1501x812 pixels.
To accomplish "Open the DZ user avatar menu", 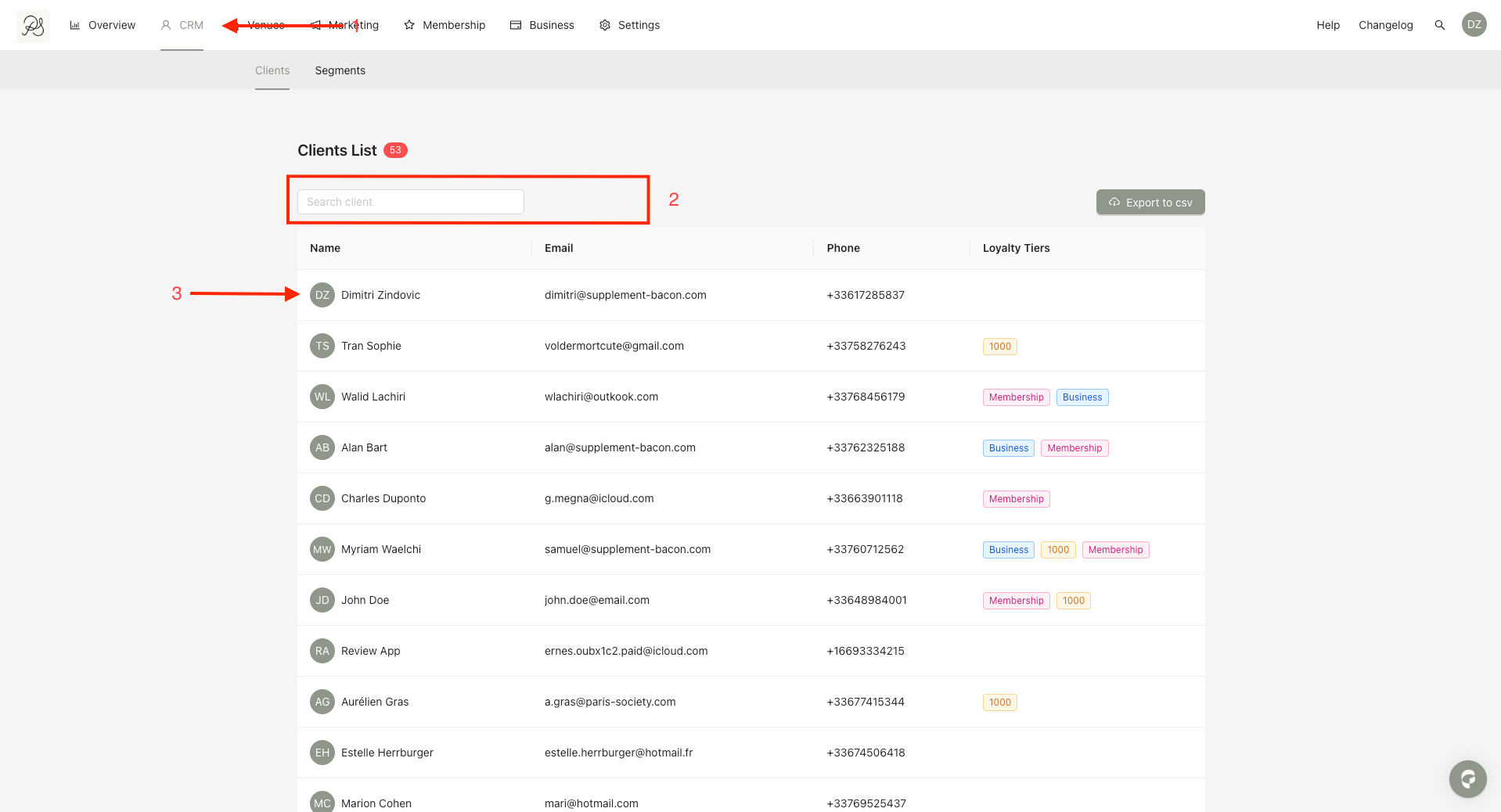I will click(1474, 24).
